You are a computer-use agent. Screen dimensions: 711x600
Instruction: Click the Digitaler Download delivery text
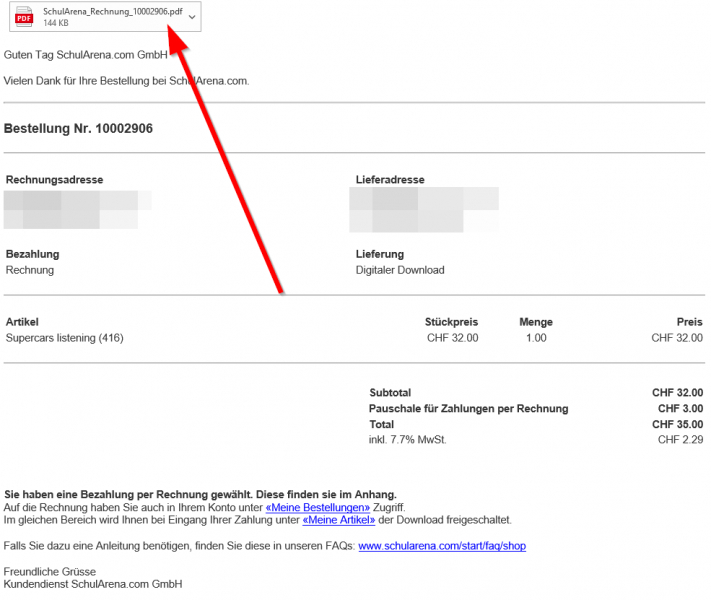click(x=400, y=270)
